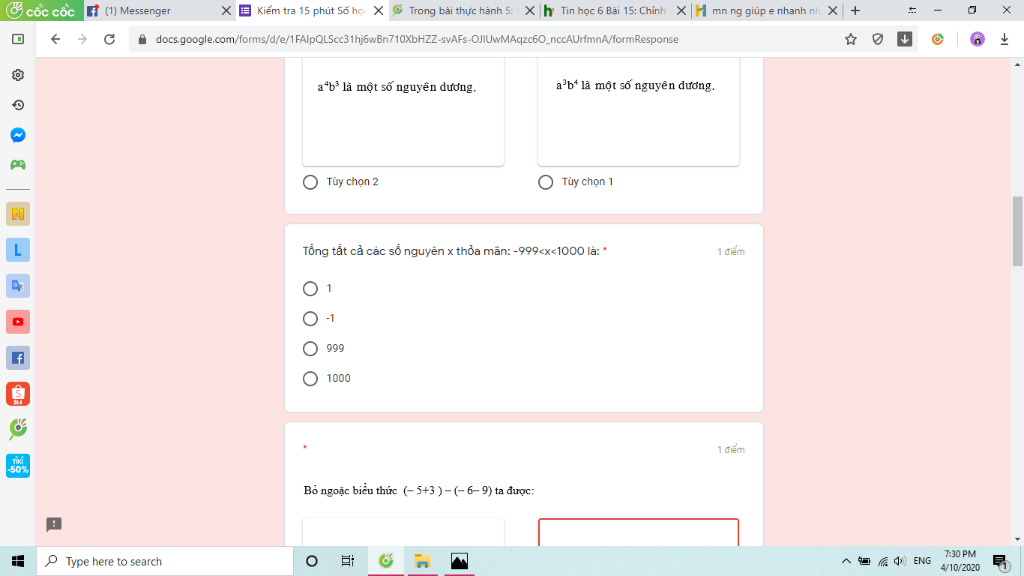Open File Explorer on taskbar
The height and width of the screenshot is (576, 1024).
point(422,561)
